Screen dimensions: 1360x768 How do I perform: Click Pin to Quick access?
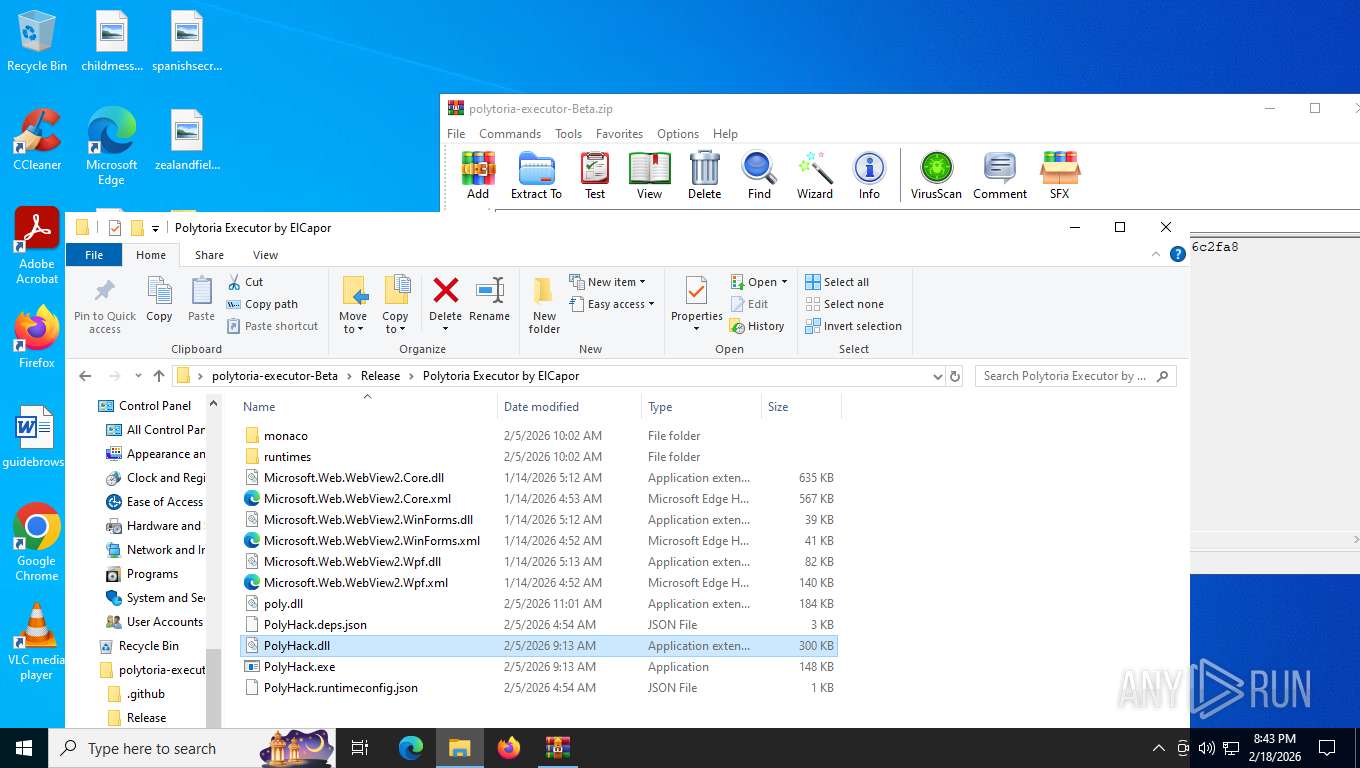click(x=104, y=305)
